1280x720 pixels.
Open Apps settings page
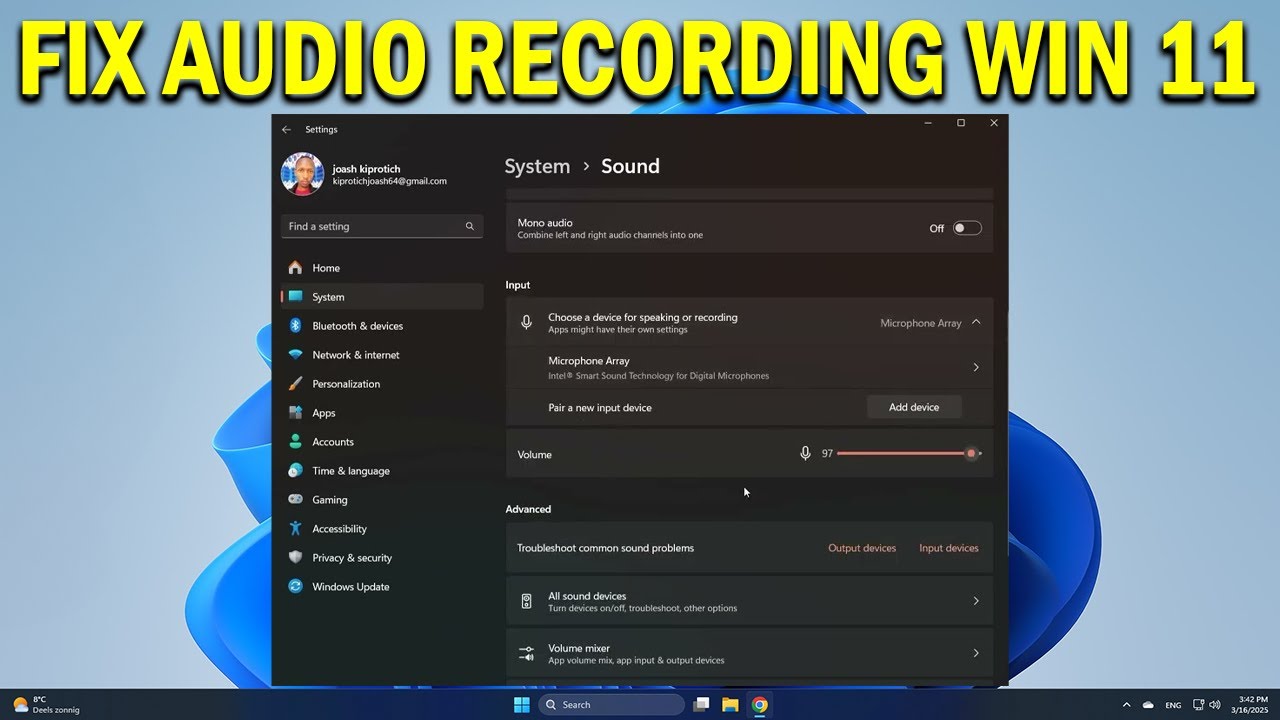(x=382, y=413)
